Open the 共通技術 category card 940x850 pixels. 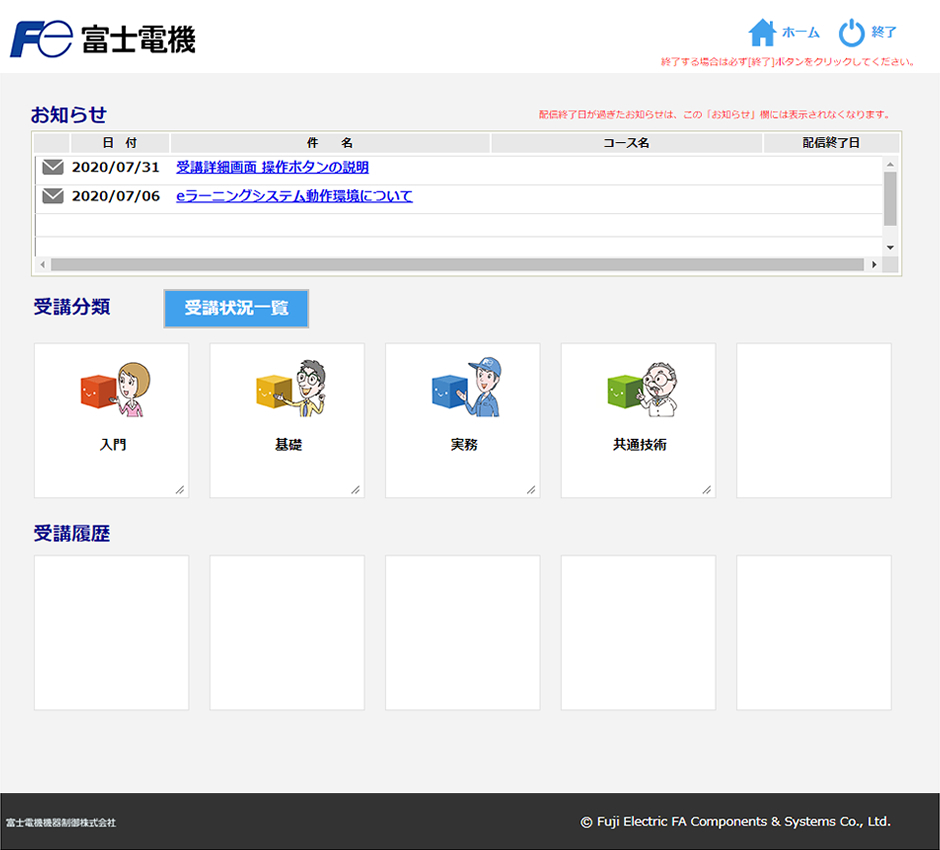click(x=638, y=420)
